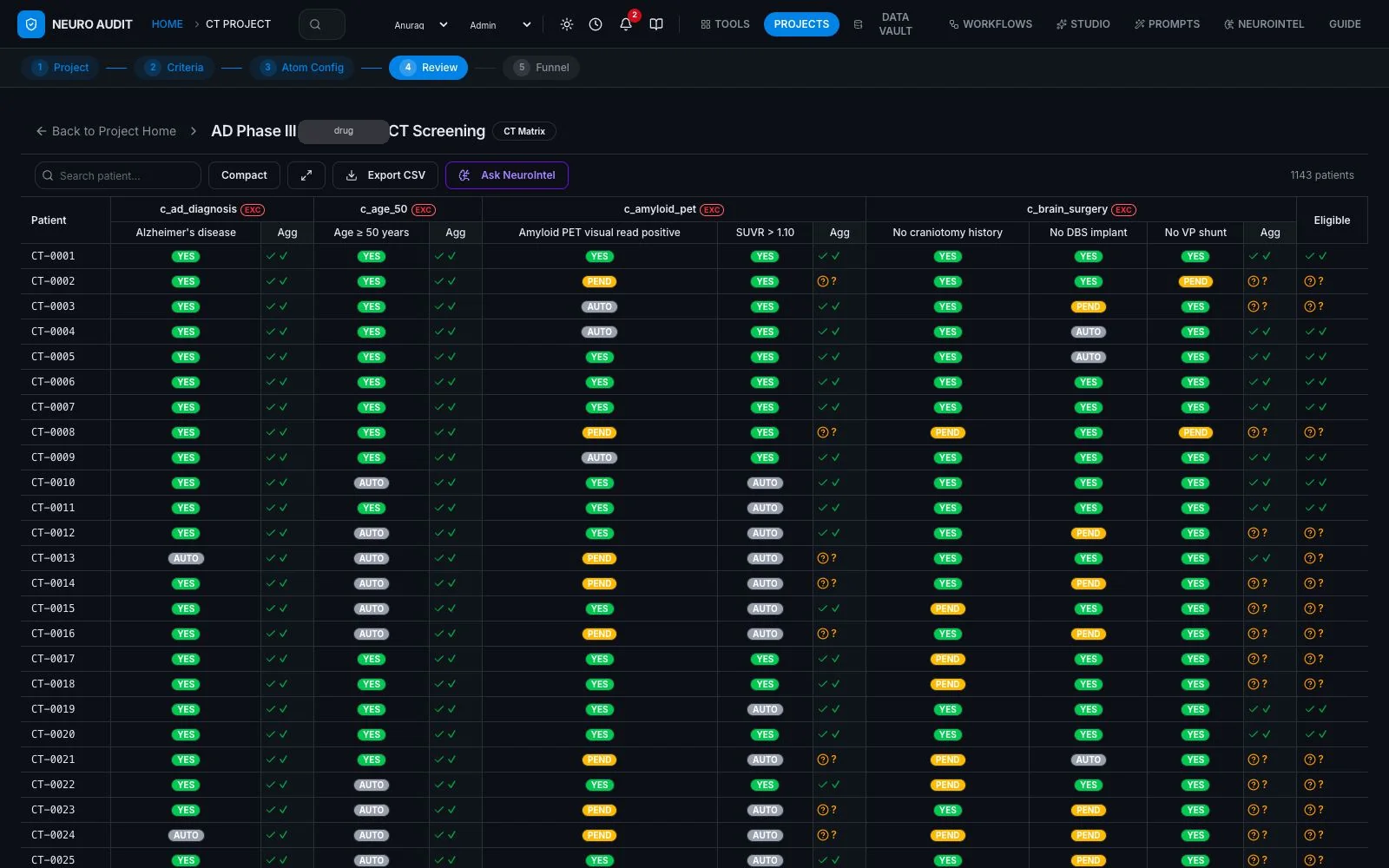Go to step 2 Criteria
Screen dimensions: 1389x868
[174, 68]
